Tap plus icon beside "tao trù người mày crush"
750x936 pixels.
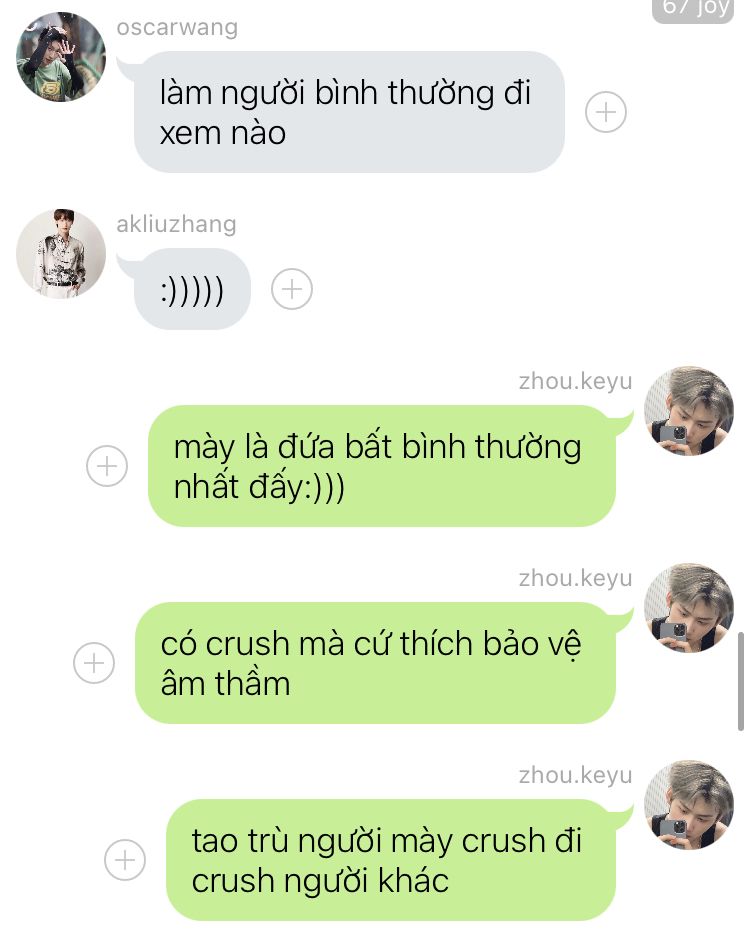125,860
